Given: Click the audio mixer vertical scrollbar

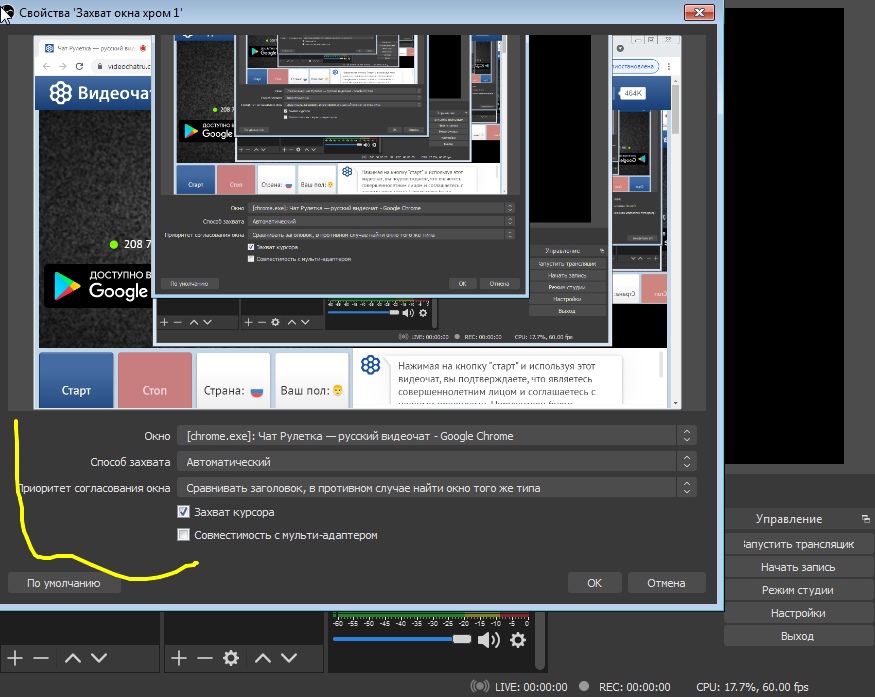Looking at the screenshot, I should click(x=540, y=640).
